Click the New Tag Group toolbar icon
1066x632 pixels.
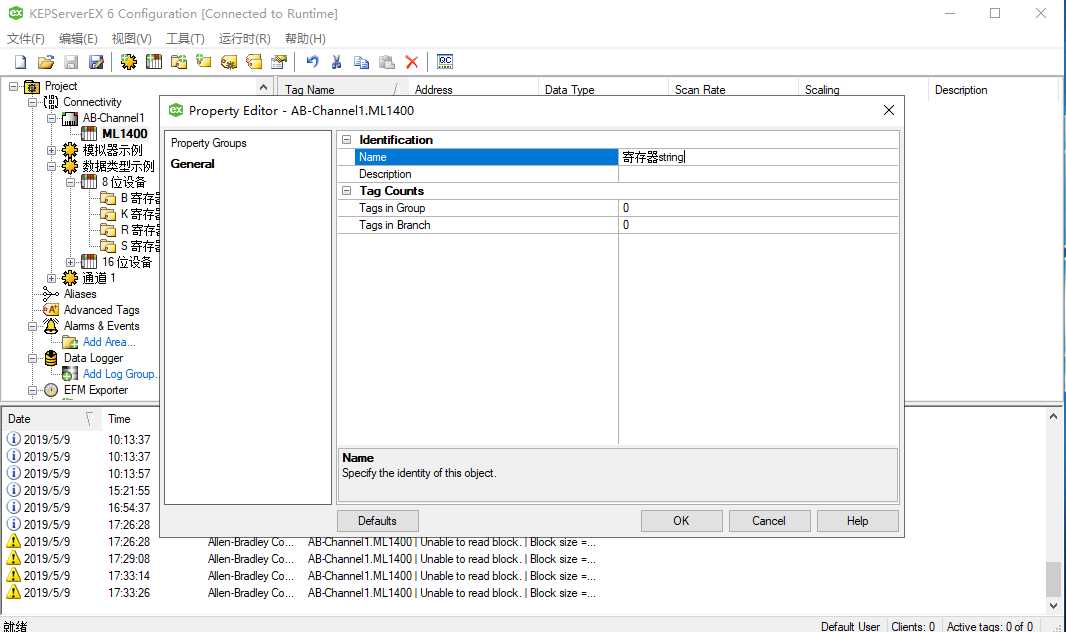(x=179, y=62)
